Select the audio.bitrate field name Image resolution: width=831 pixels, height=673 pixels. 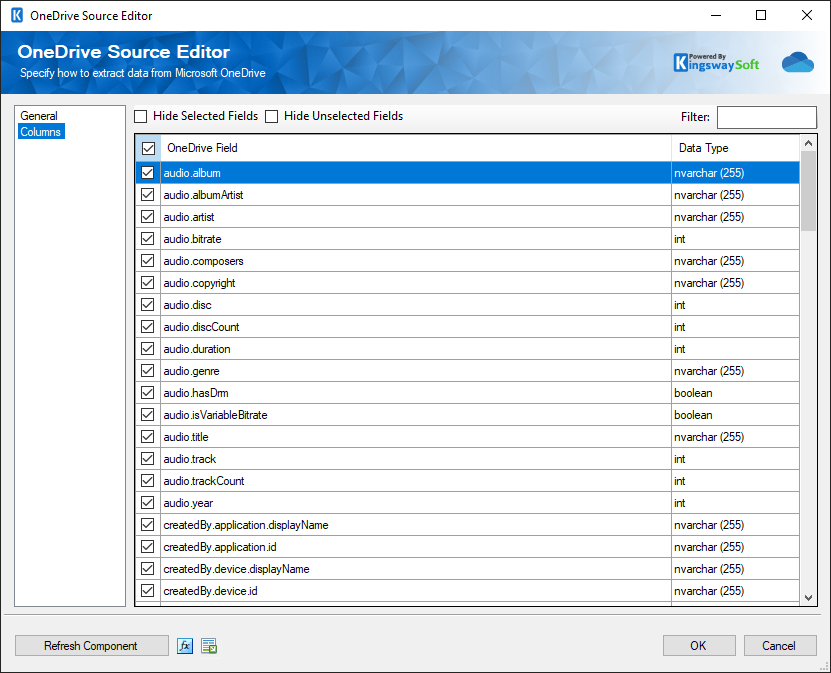click(192, 239)
